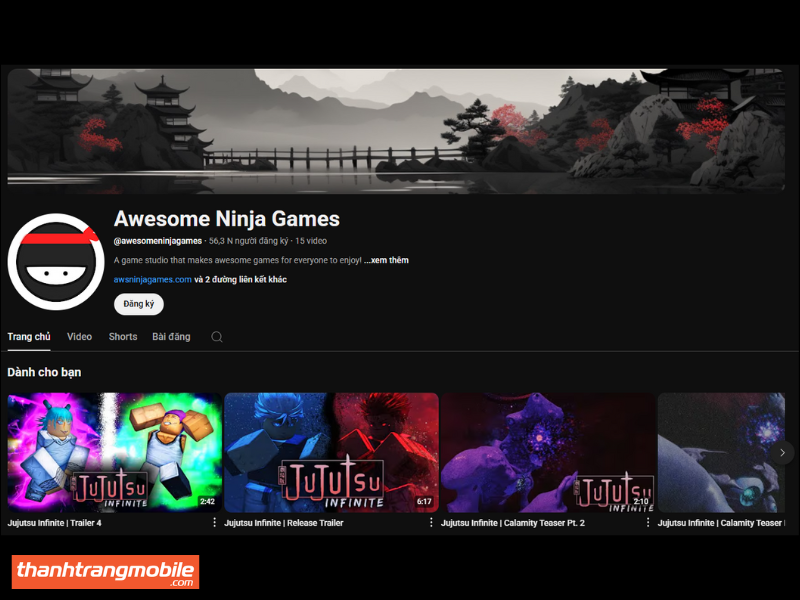Viewport: 800px width, 600px height.
Task: Select the Bài đăng tab
Action: pos(171,337)
